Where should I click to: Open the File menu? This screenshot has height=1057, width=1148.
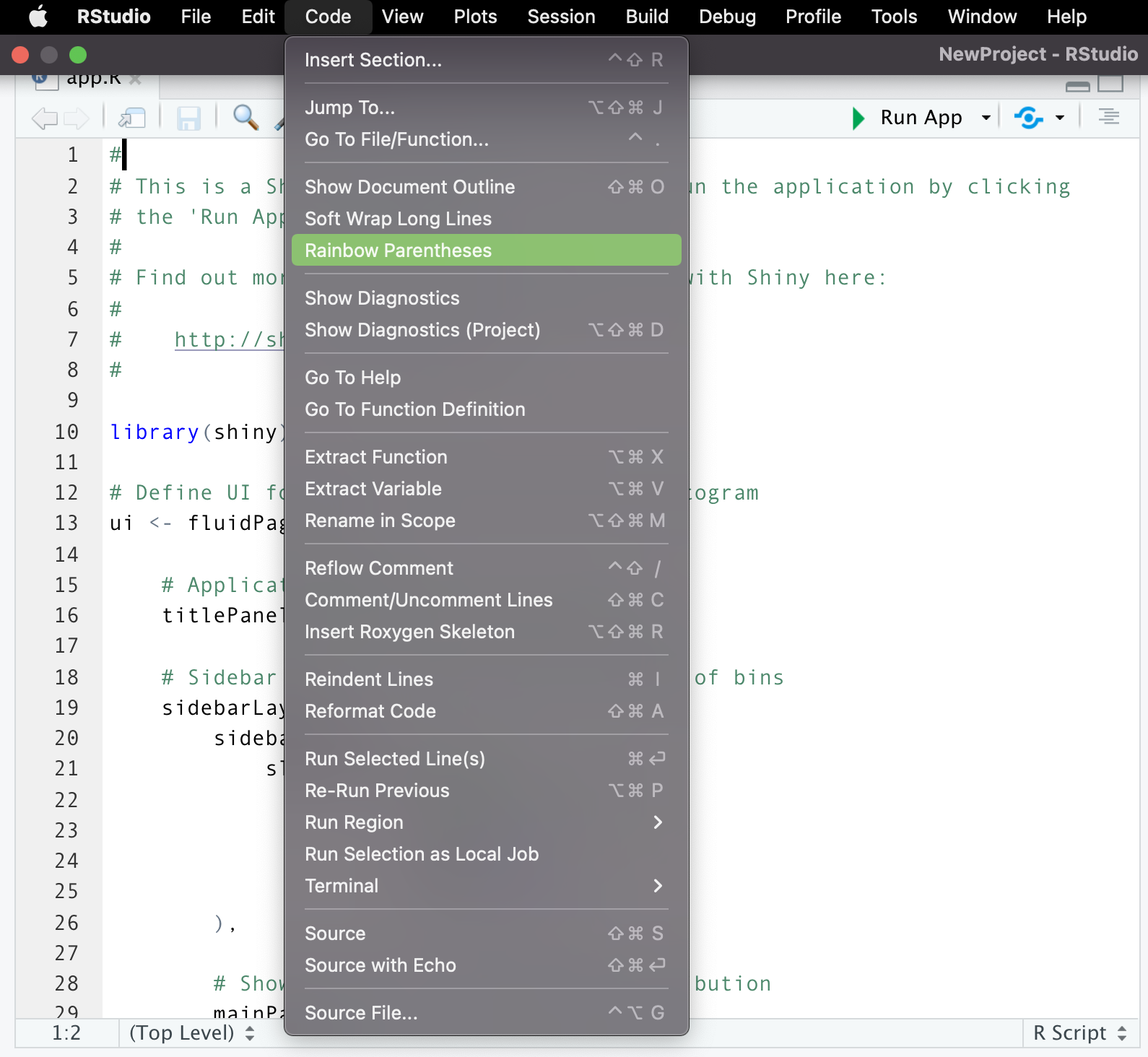tap(196, 17)
